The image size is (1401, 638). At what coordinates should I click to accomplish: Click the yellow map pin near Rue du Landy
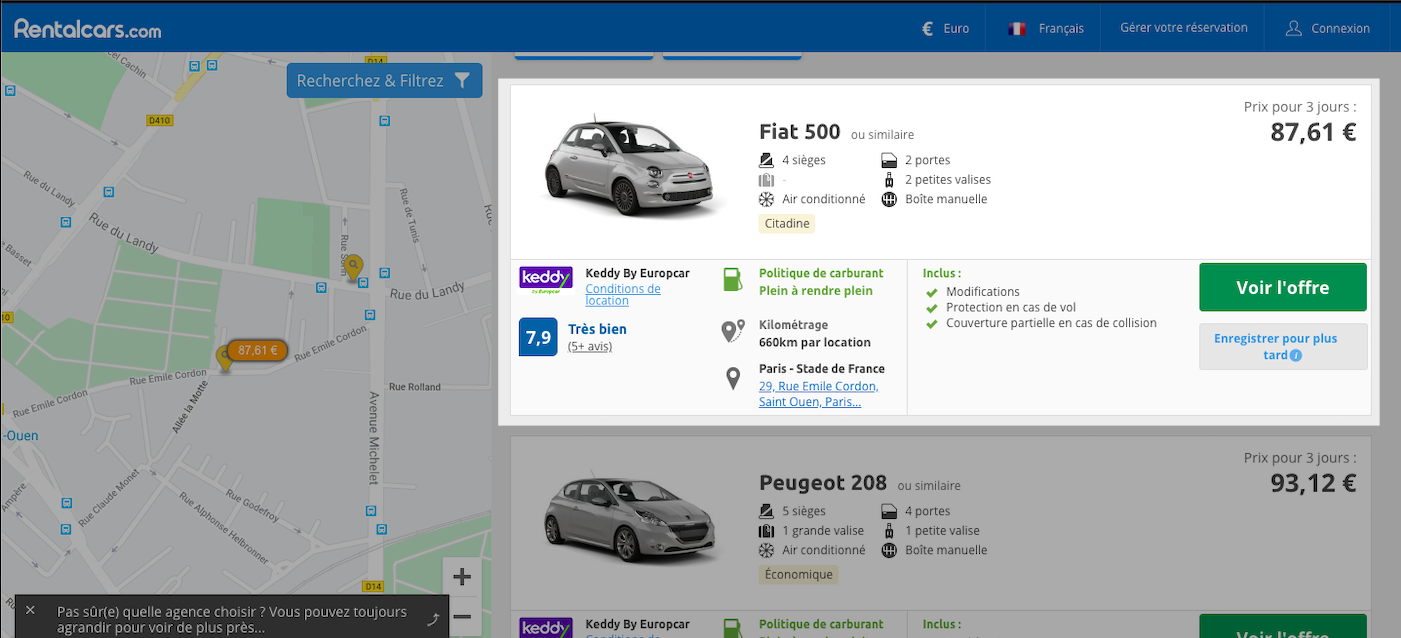(x=353, y=269)
